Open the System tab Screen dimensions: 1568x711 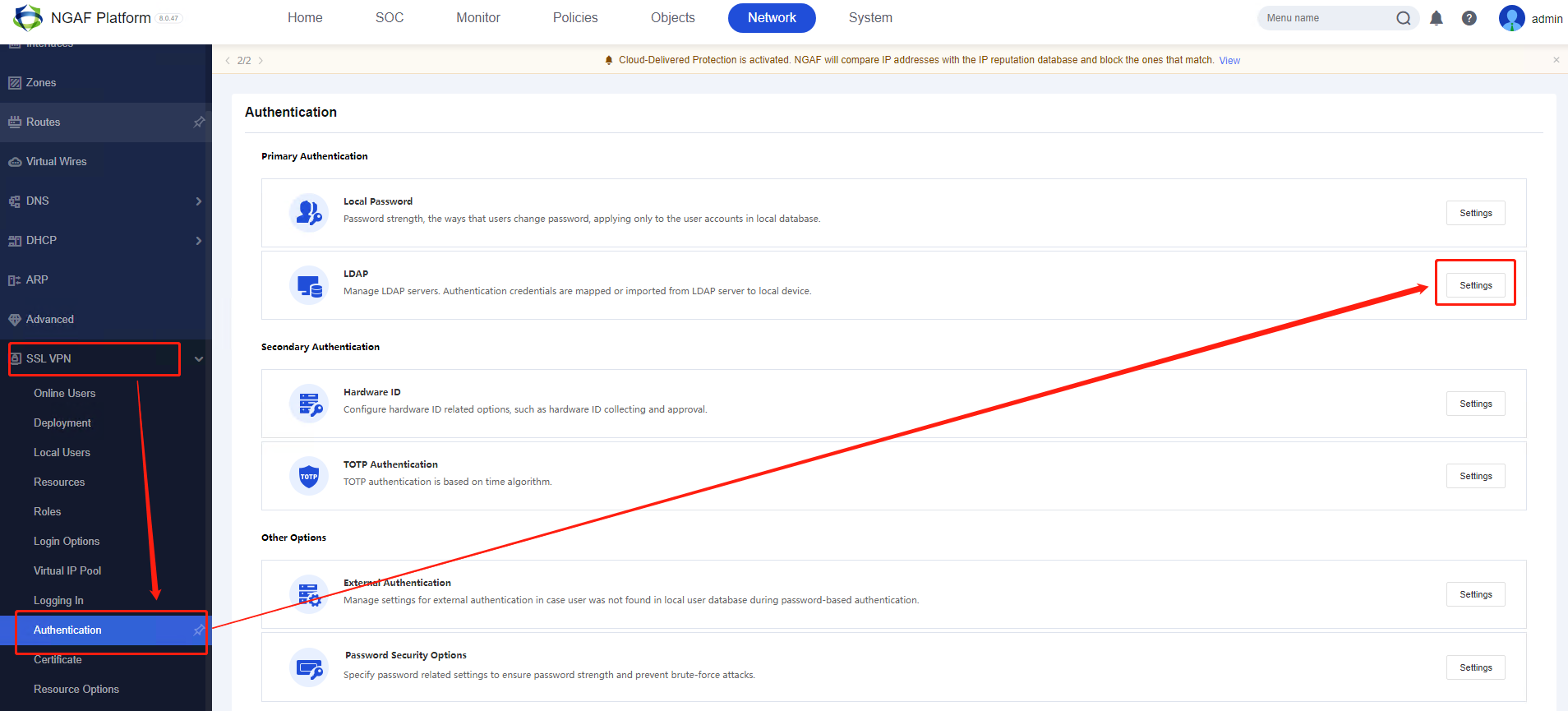tap(870, 18)
